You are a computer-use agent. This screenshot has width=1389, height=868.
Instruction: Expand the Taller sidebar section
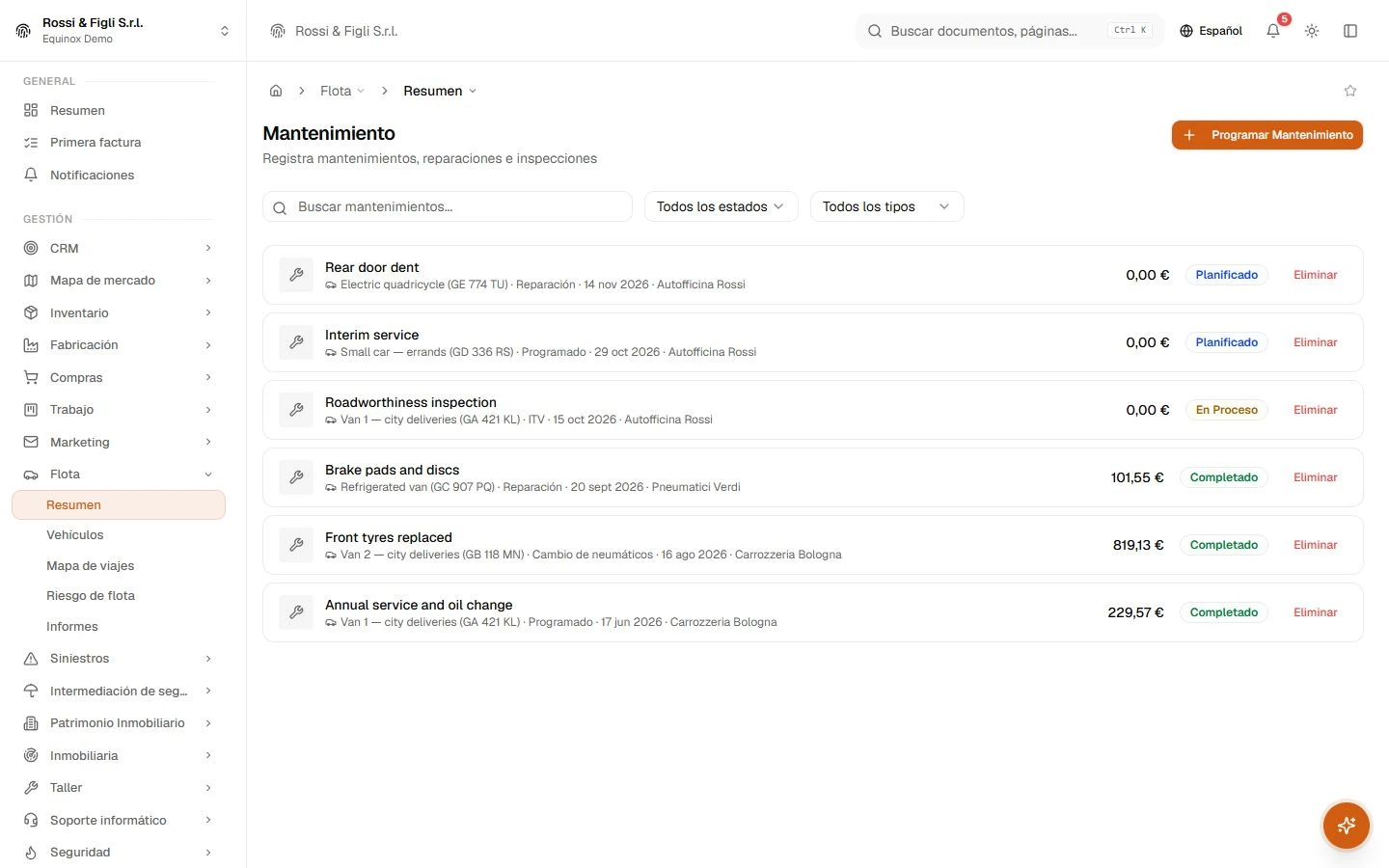coord(118,788)
